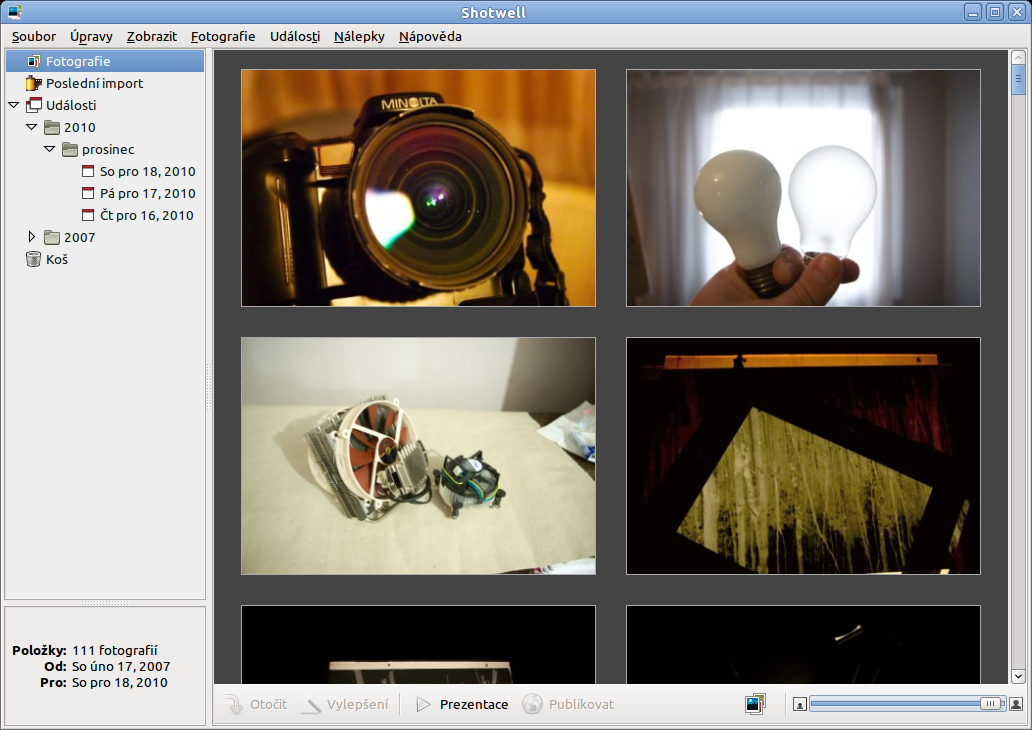Click the scrollbar up arrow
This screenshot has height=730, width=1032.
pyautogui.click(x=1018, y=58)
